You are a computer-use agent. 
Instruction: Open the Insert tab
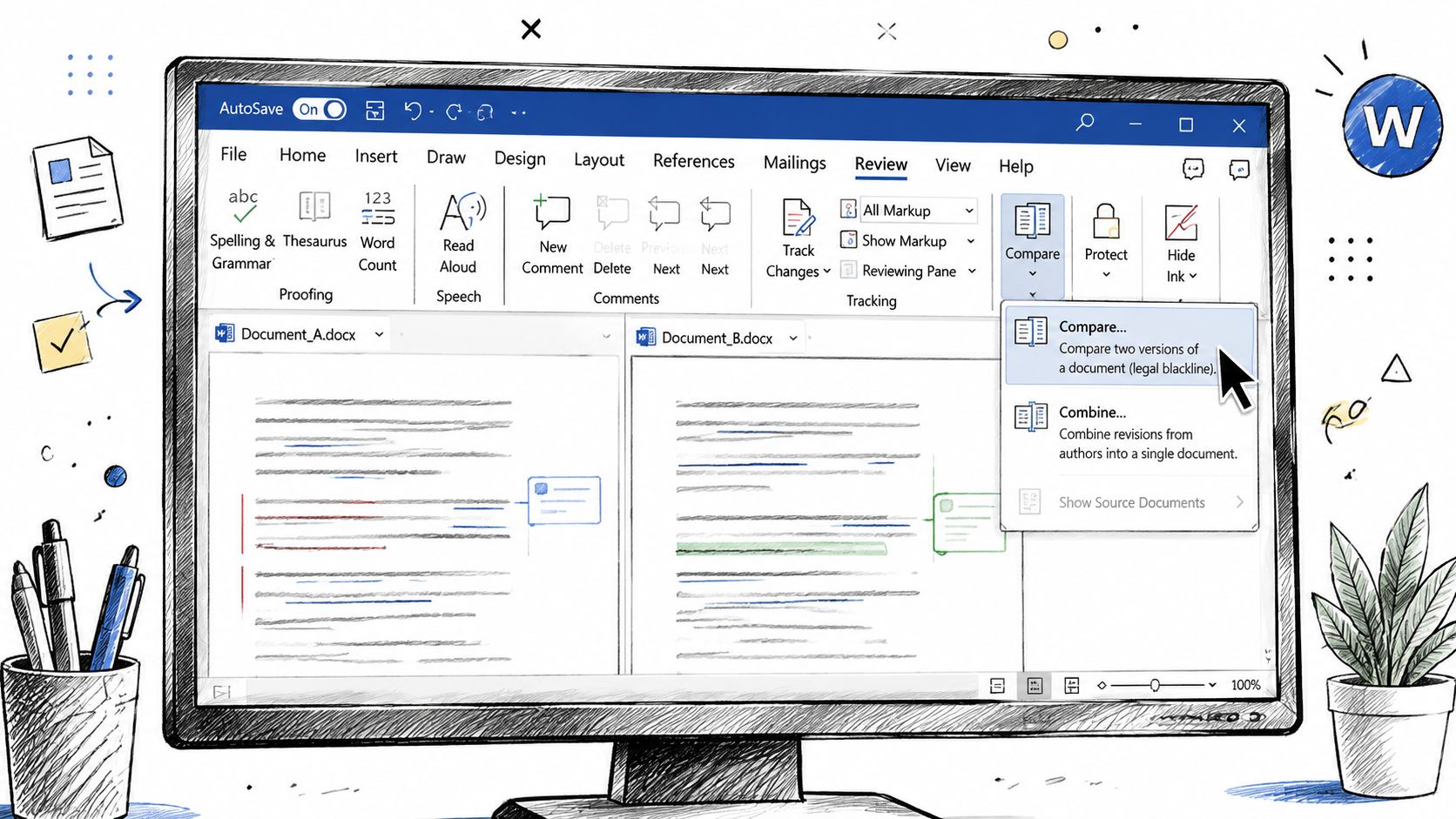coord(376,156)
